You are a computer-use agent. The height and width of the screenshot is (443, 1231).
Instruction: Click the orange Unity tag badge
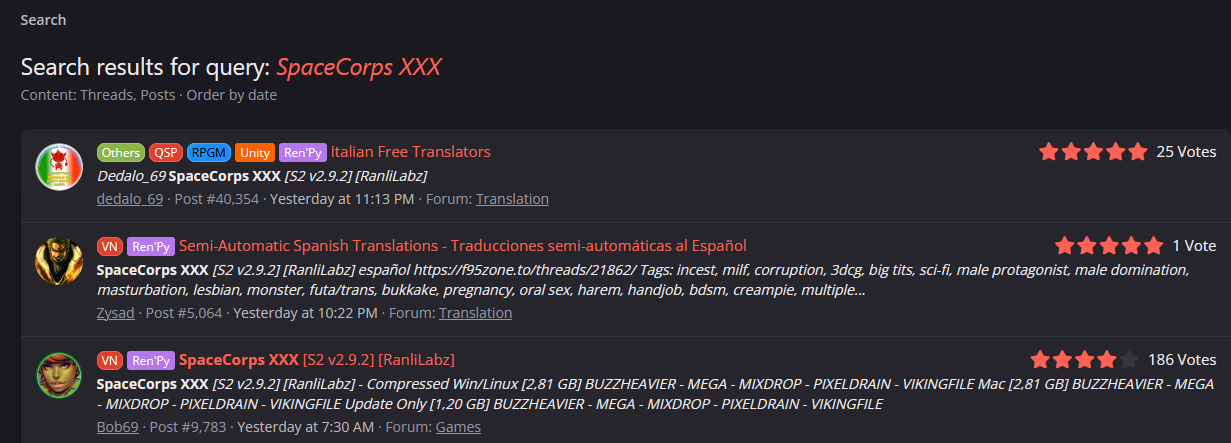pyautogui.click(x=255, y=152)
